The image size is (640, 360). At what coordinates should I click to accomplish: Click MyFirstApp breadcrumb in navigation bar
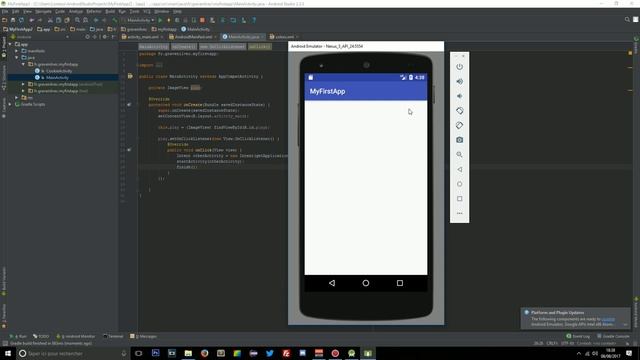pyautogui.click(x=18, y=29)
